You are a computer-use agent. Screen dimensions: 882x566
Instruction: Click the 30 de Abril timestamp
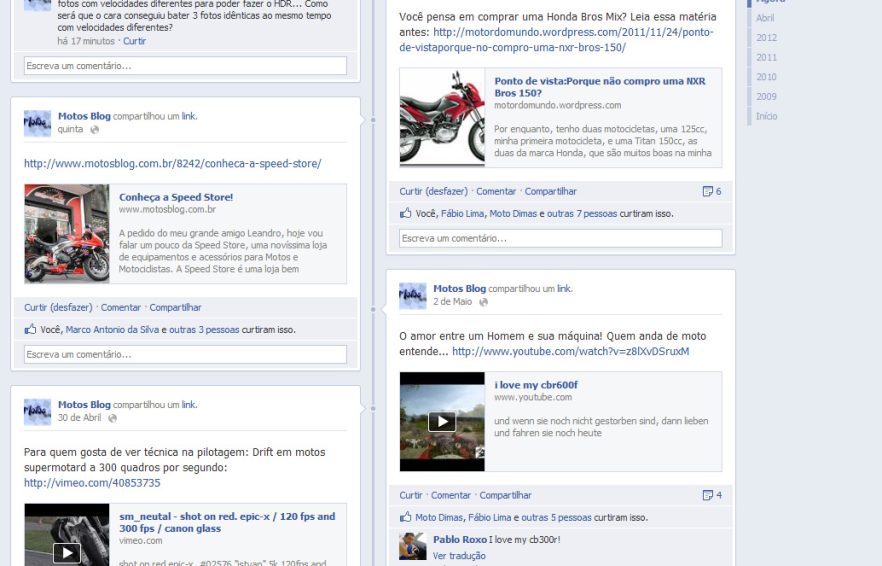[79, 418]
